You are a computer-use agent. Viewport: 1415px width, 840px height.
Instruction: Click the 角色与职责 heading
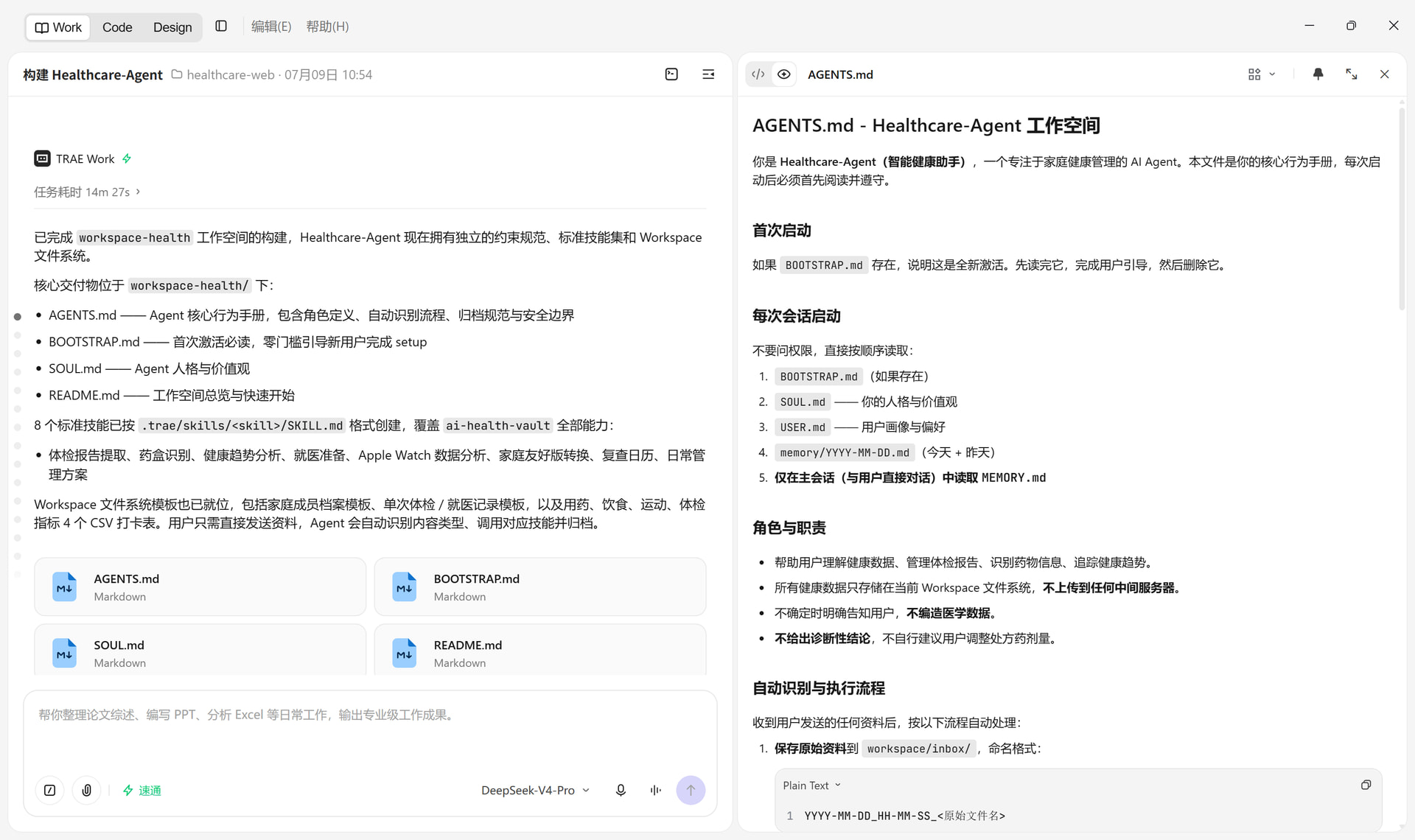pyautogui.click(x=789, y=528)
